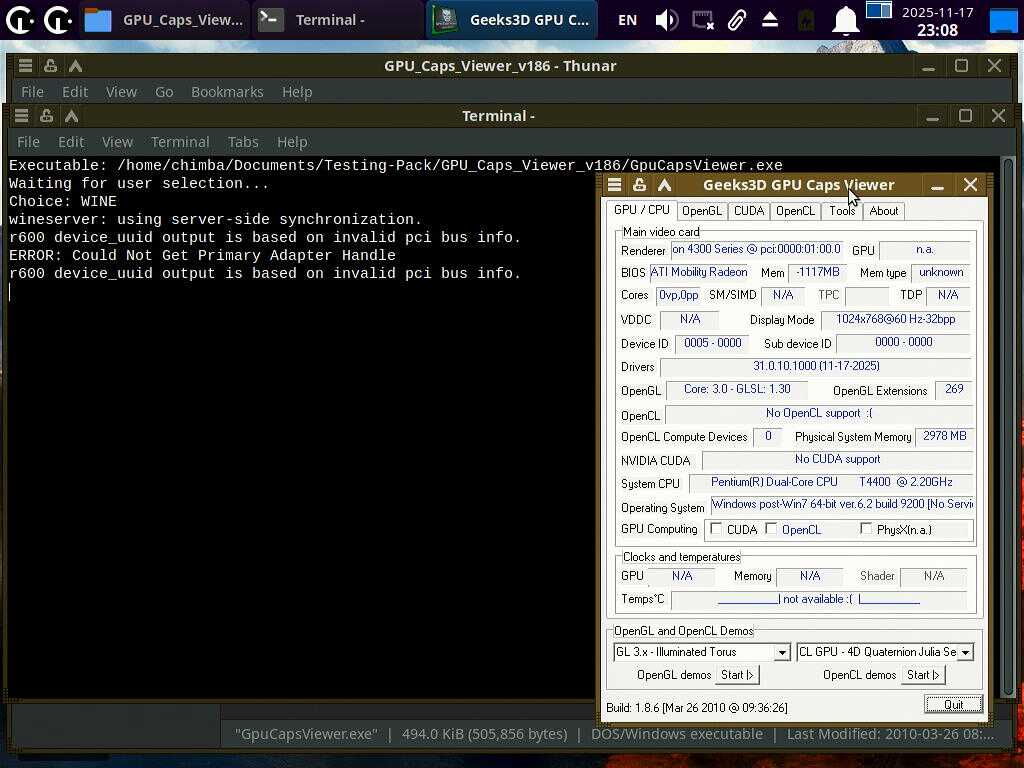Click the second launcher icon in top panel
The height and width of the screenshot is (768, 1024).
pyautogui.click(x=57, y=20)
